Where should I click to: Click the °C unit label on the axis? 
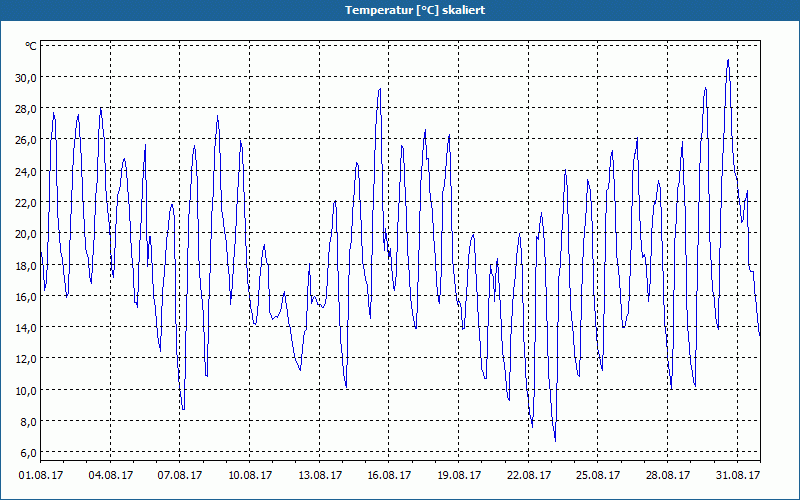tap(31, 46)
